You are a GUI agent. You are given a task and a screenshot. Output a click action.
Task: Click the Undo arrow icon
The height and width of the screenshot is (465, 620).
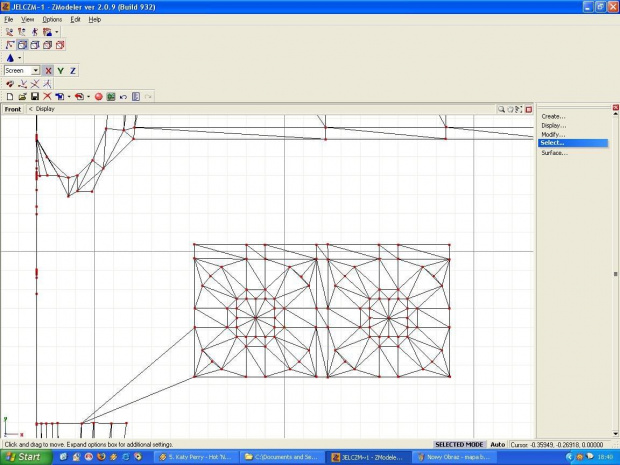tap(123, 97)
